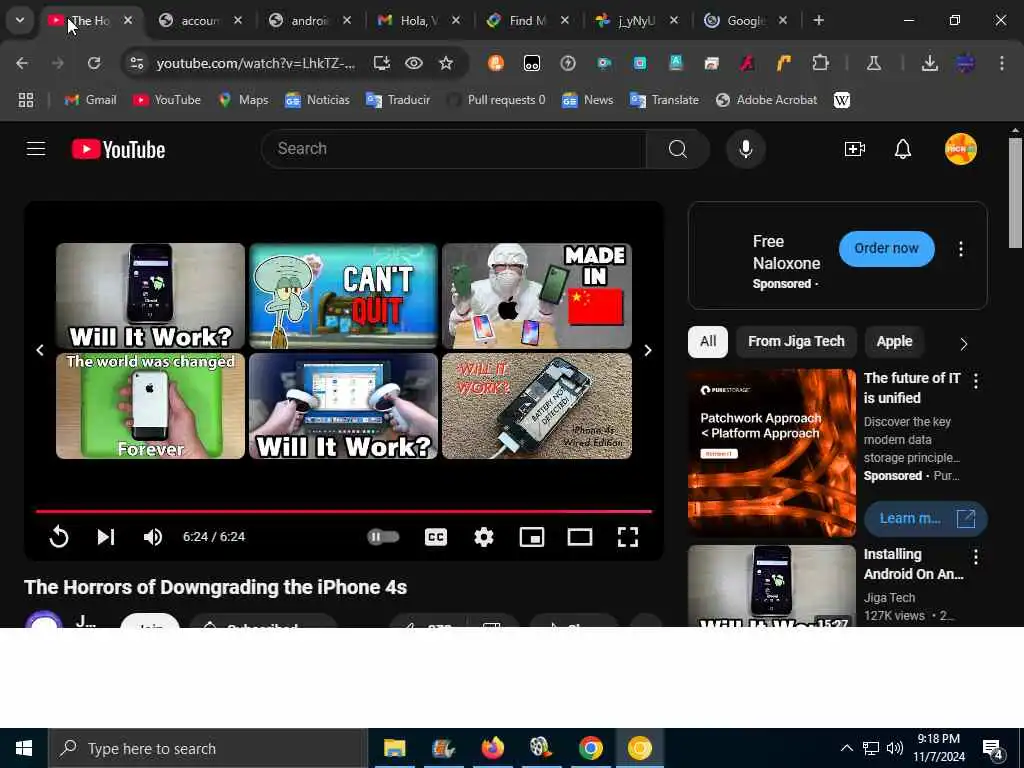The width and height of the screenshot is (1024, 768).
Task: Open the Gmail bookmark
Action: coord(91,100)
